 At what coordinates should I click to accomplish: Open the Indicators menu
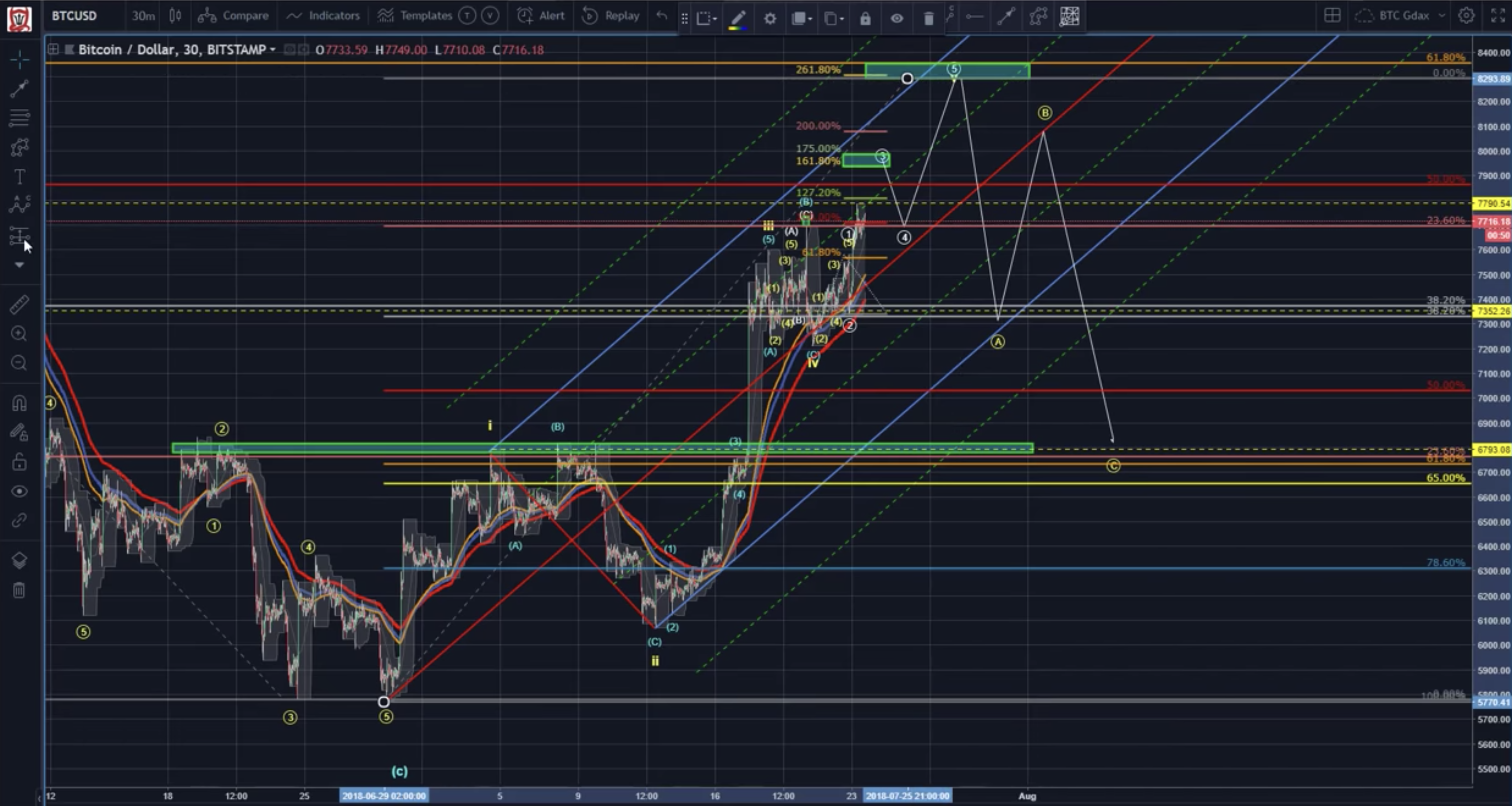point(323,16)
